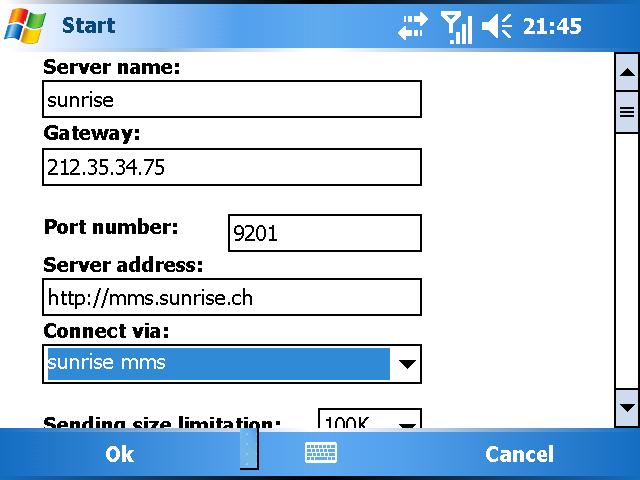Open the speaker volume icon
This screenshot has width=640, height=480.
click(x=496, y=26)
